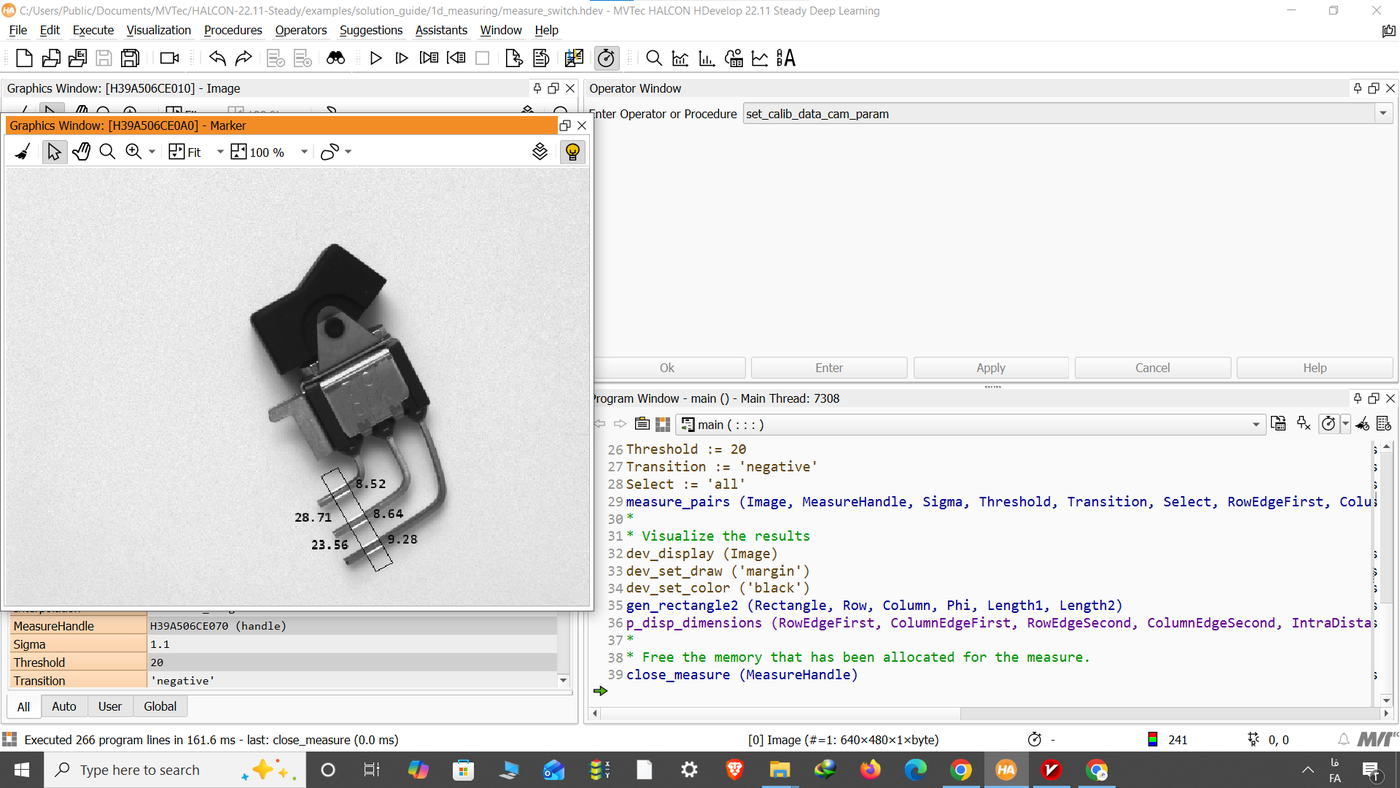
Task: Open the operator name combo box dropdown
Action: [x=1383, y=114]
